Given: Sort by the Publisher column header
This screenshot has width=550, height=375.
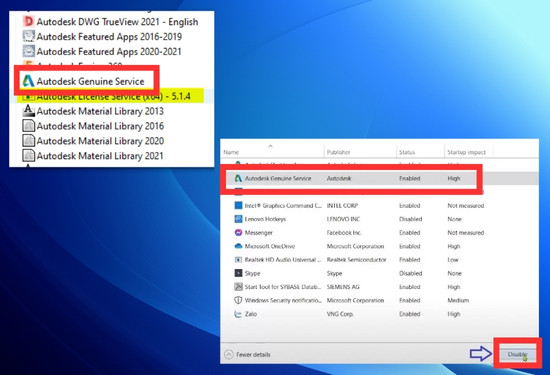Looking at the screenshot, I should [x=338, y=152].
